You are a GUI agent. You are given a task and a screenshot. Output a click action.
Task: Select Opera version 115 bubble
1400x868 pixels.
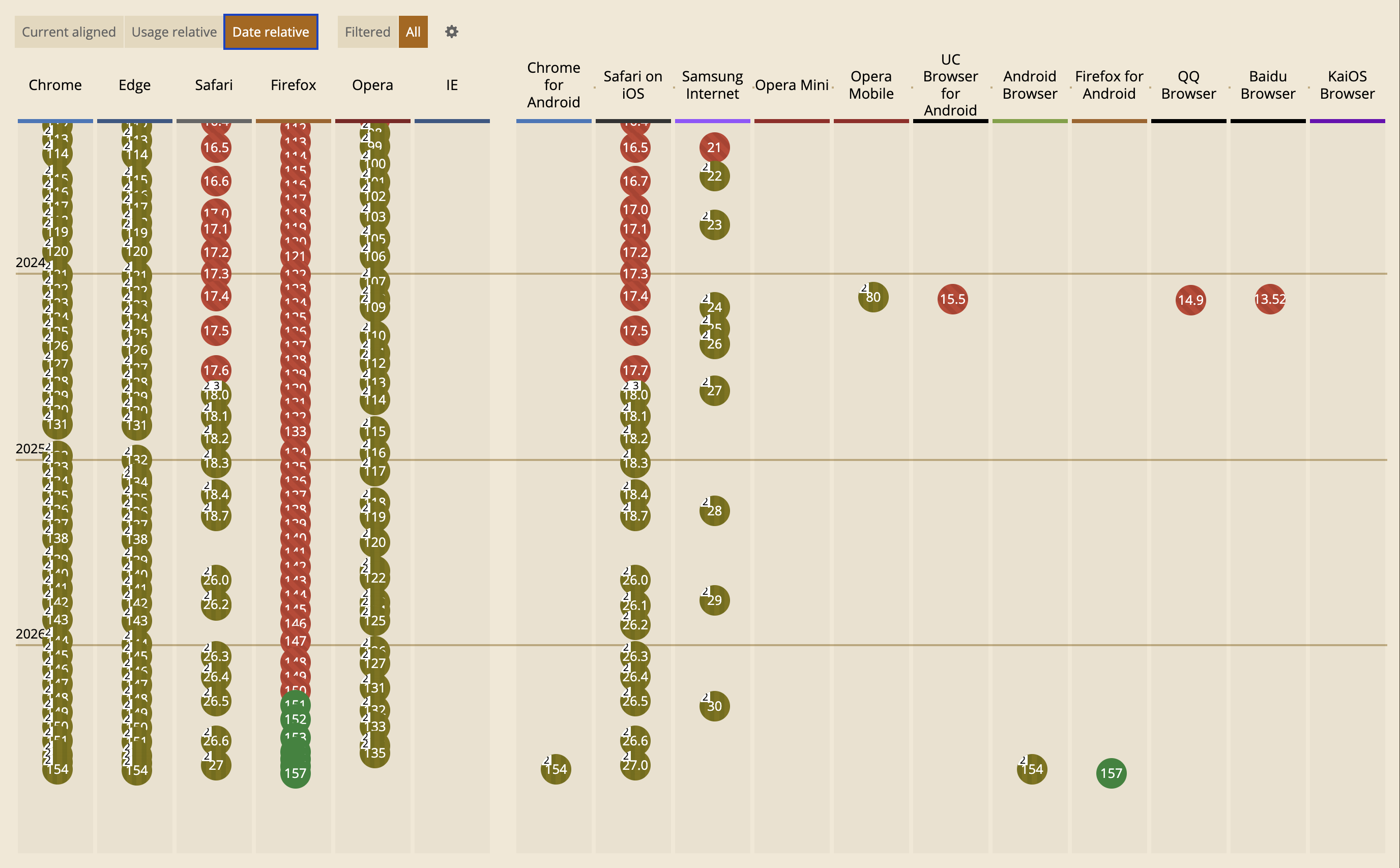pyautogui.click(x=375, y=431)
